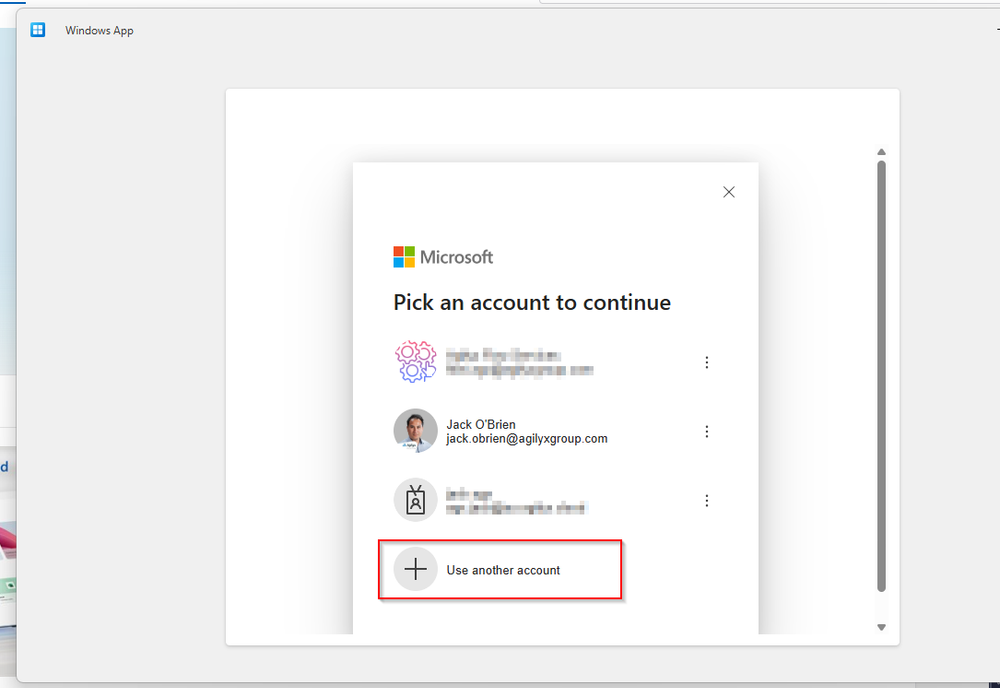
Task: Close the account picker dialog with X
Action: coord(729,192)
